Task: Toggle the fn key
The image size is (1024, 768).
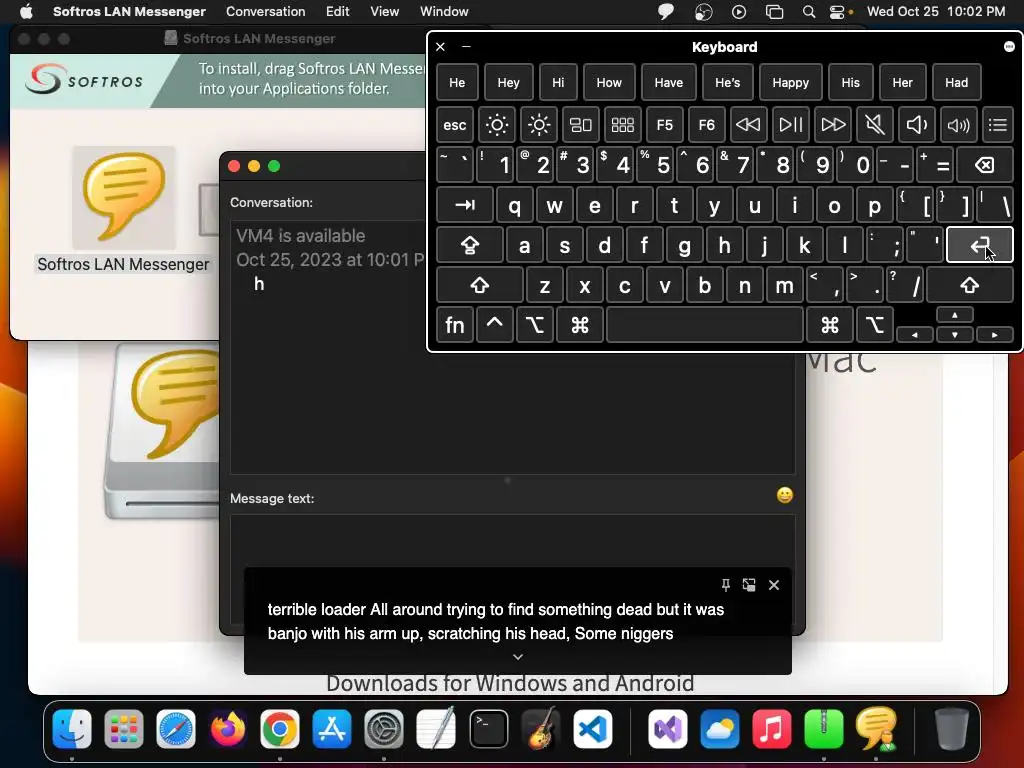Action: (455, 325)
